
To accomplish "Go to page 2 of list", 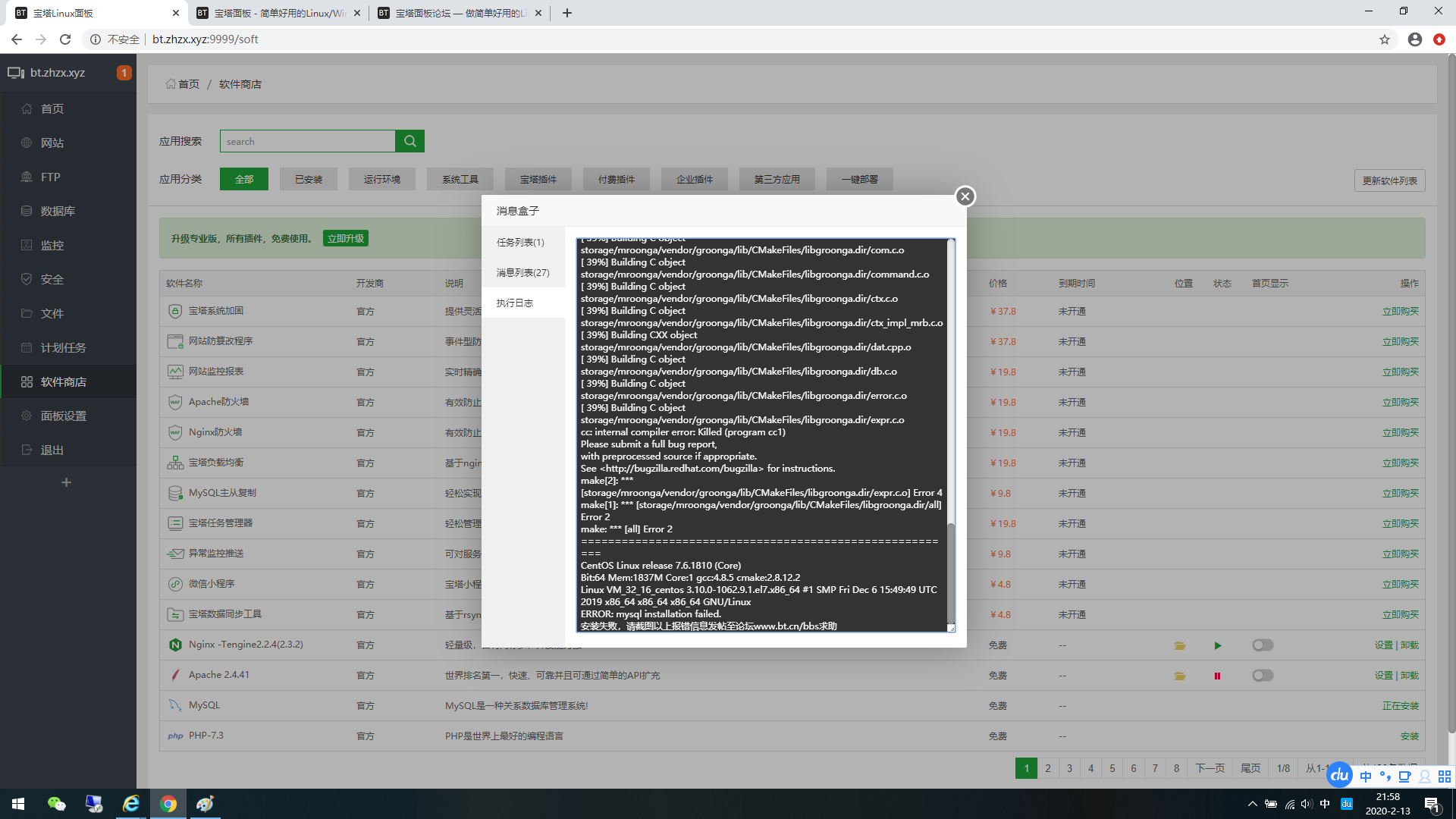I will point(1048,768).
